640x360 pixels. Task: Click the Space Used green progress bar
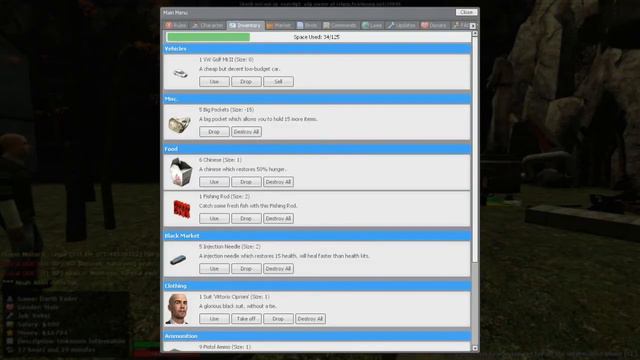tap(209, 37)
